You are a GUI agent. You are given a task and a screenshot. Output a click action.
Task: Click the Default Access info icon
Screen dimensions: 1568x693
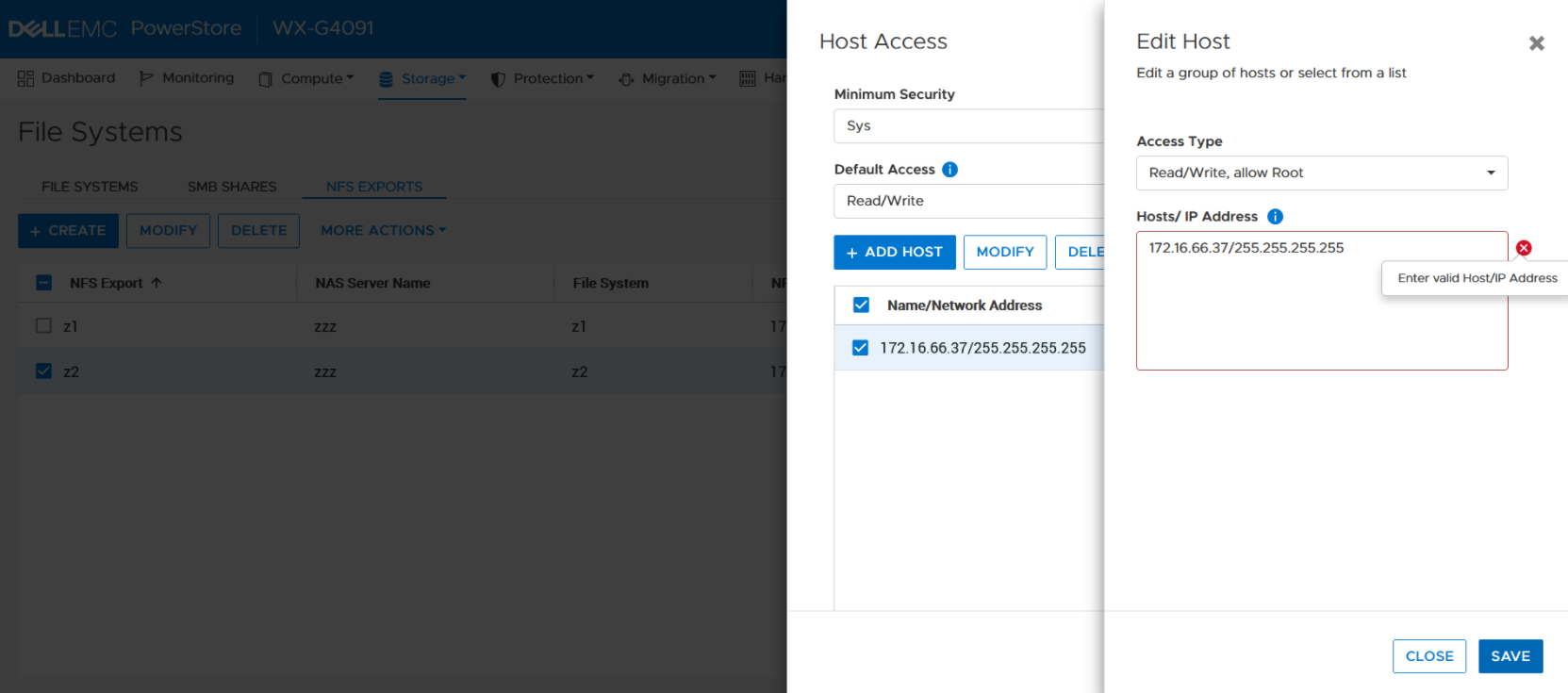click(949, 170)
